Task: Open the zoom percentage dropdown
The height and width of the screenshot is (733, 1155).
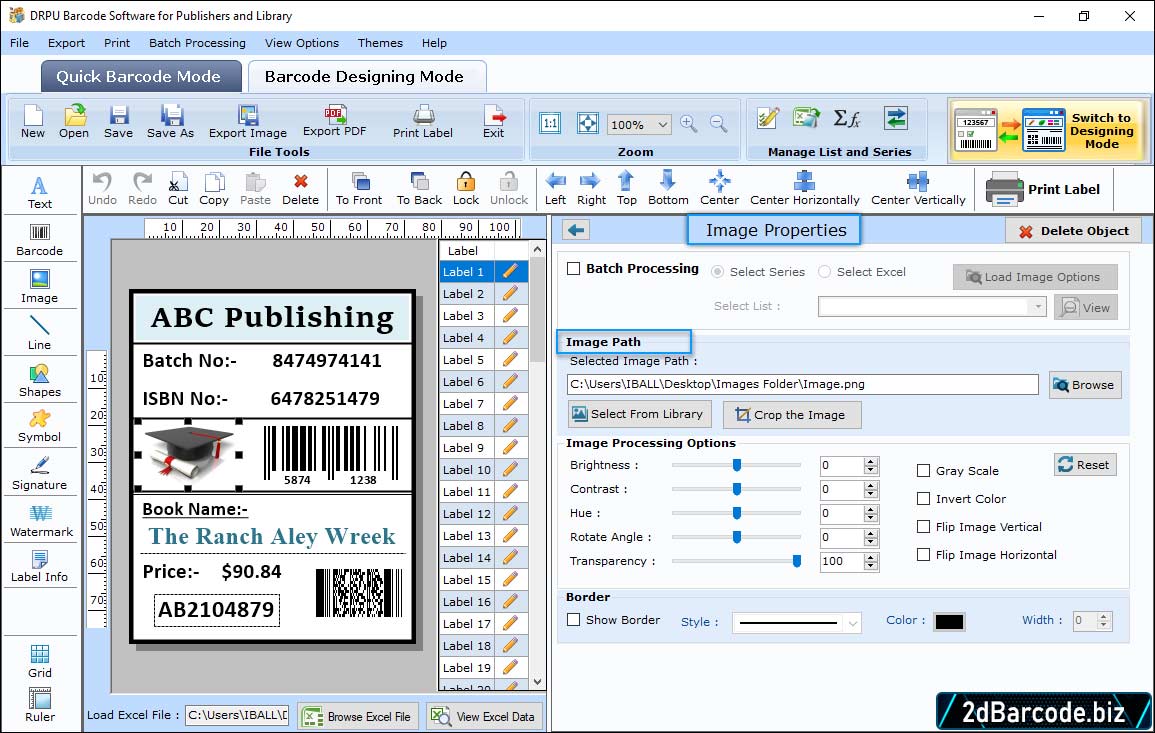Action: [x=663, y=125]
